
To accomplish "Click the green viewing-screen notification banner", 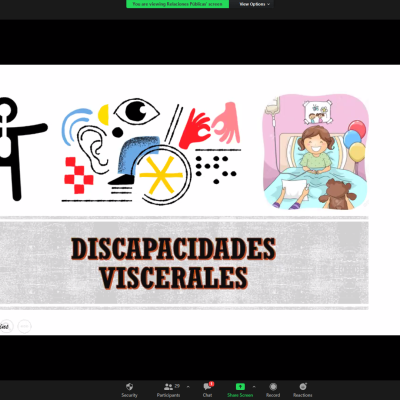I will pos(177,4).
